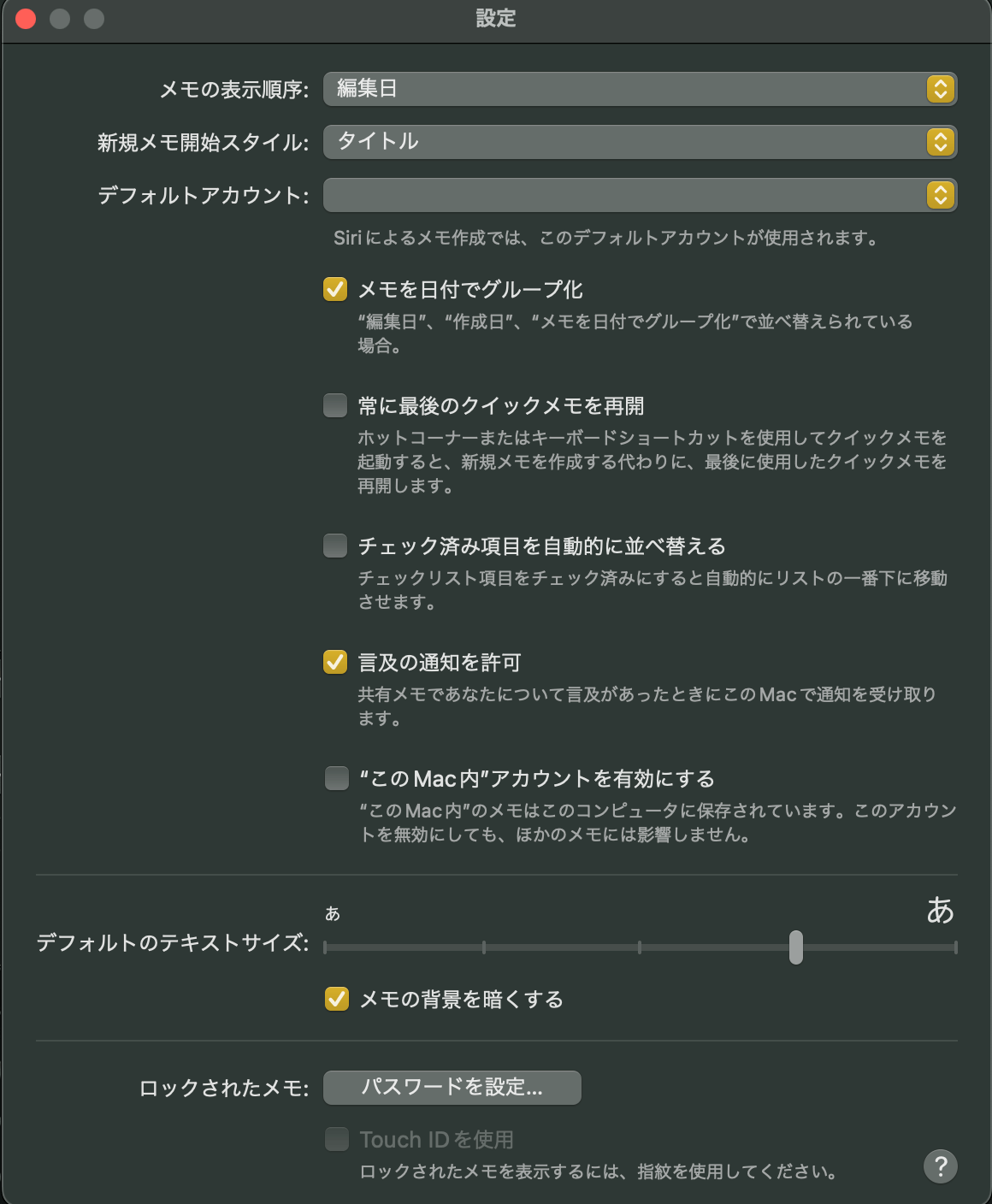The width and height of the screenshot is (992, 1204).
Task: Disable 言及の通知を許可 checkbox
Action: (x=335, y=662)
